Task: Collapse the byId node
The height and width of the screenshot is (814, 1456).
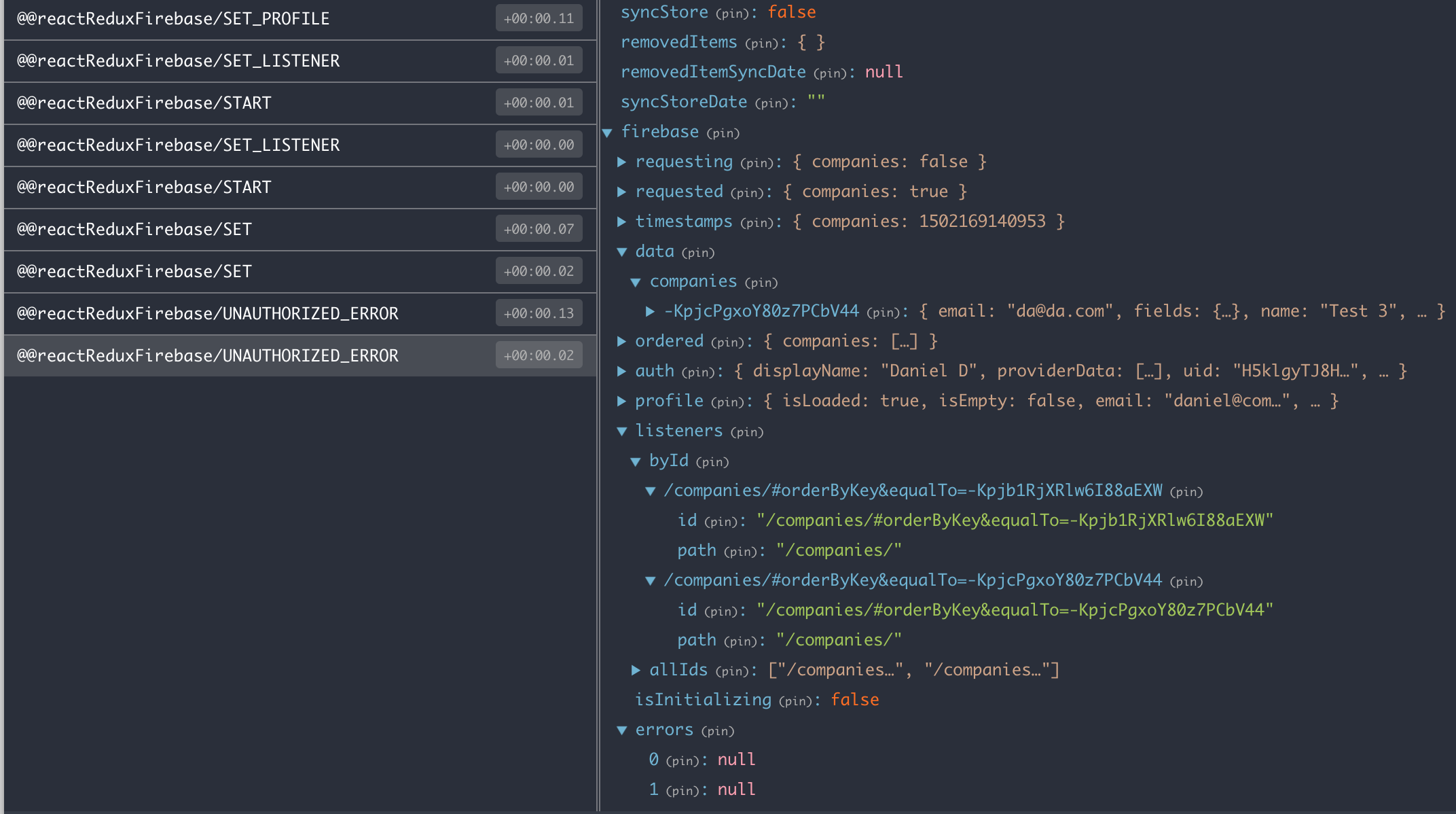Action: (x=636, y=461)
